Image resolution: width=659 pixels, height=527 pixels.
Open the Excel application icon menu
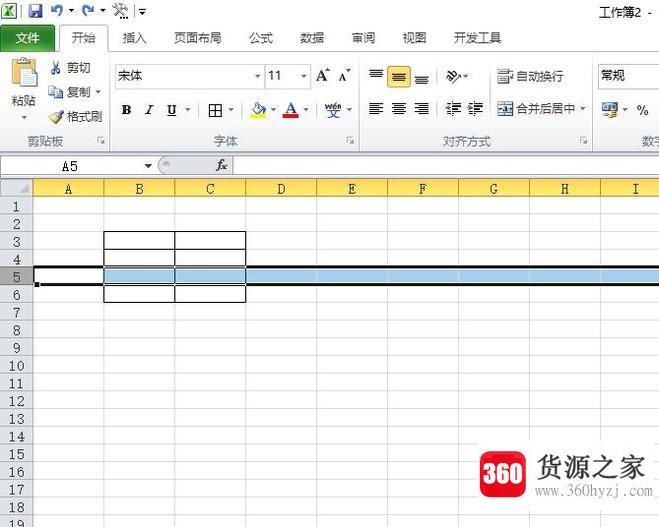point(9,11)
